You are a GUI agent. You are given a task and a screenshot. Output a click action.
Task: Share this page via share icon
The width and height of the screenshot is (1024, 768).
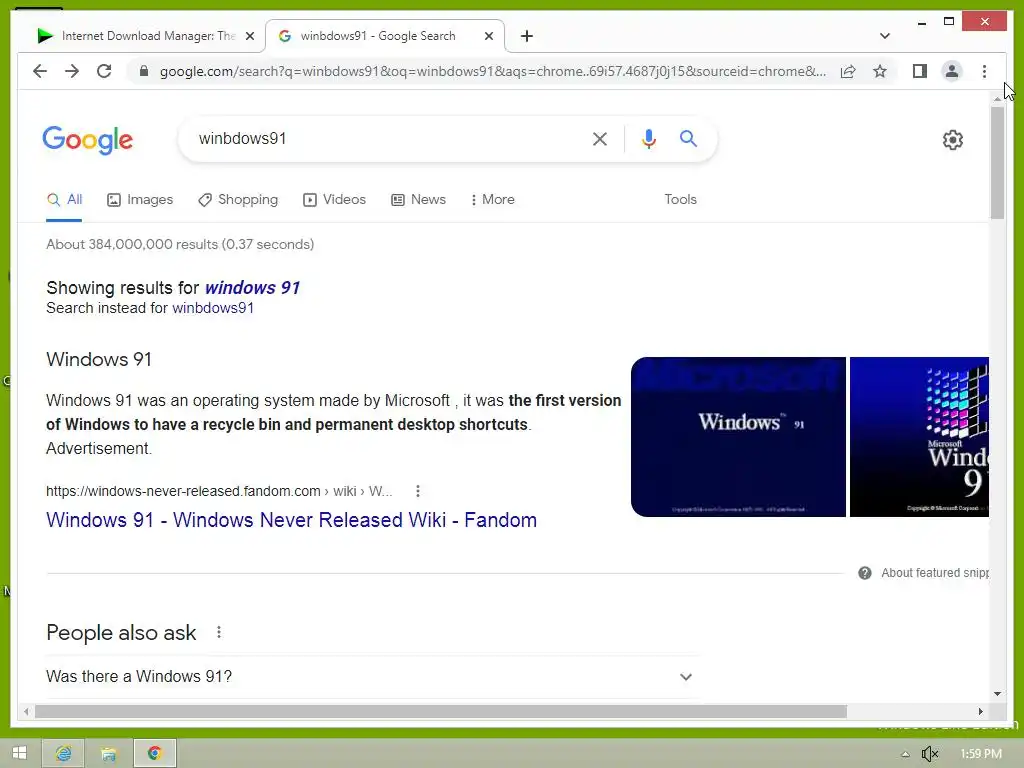click(x=848, y=71)
